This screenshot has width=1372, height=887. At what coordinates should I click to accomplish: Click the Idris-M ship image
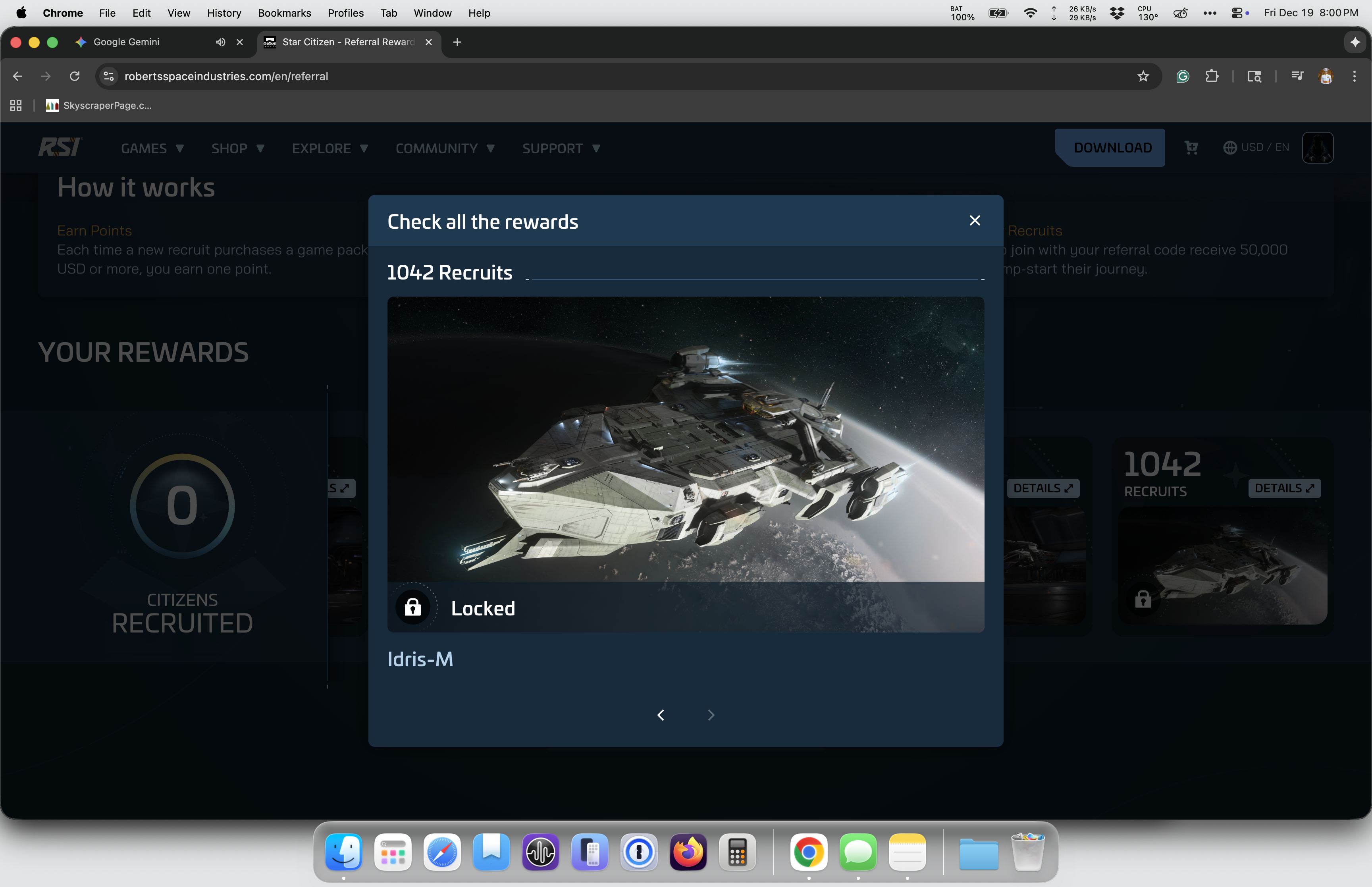click(x=685, y=439)
